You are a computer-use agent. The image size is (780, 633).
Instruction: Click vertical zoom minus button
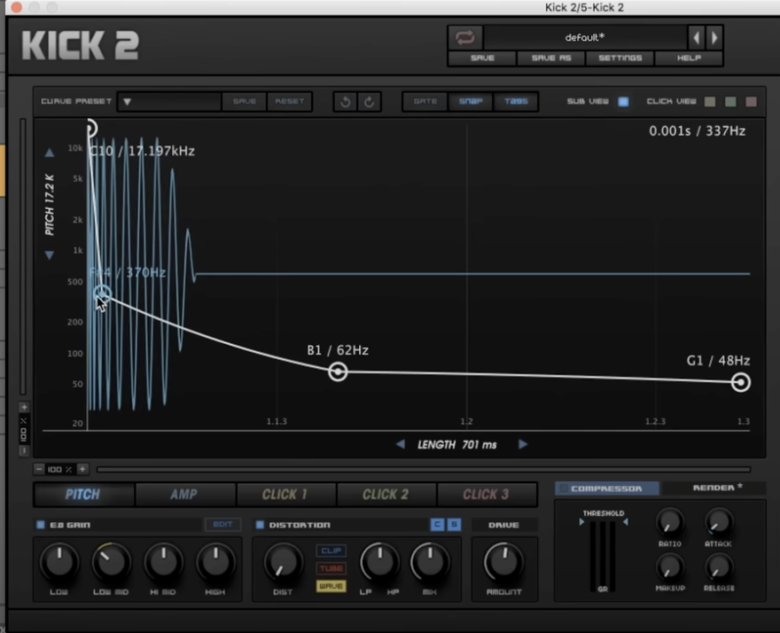tap(23, 451)
